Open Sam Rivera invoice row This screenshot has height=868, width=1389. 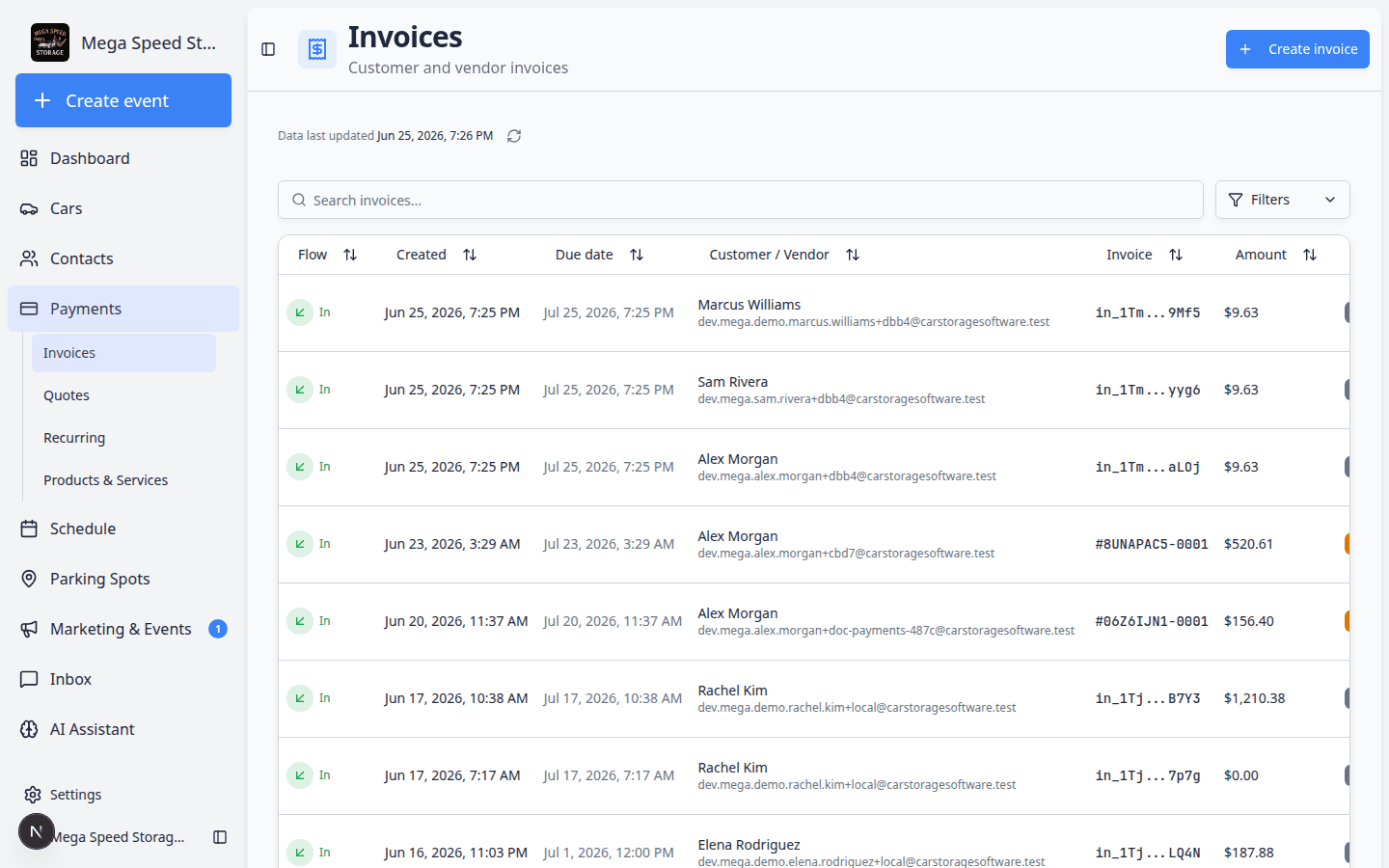coord(814,390)
